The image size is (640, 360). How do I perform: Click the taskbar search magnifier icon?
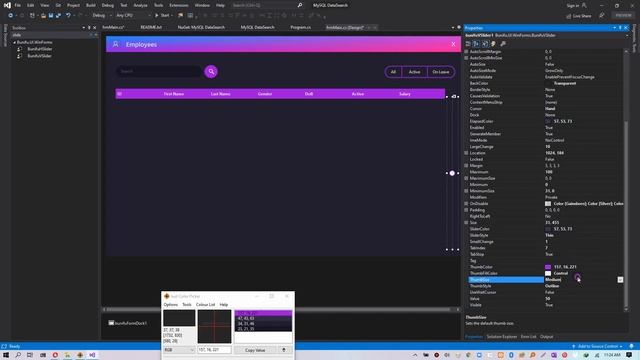tap(18, 355)
